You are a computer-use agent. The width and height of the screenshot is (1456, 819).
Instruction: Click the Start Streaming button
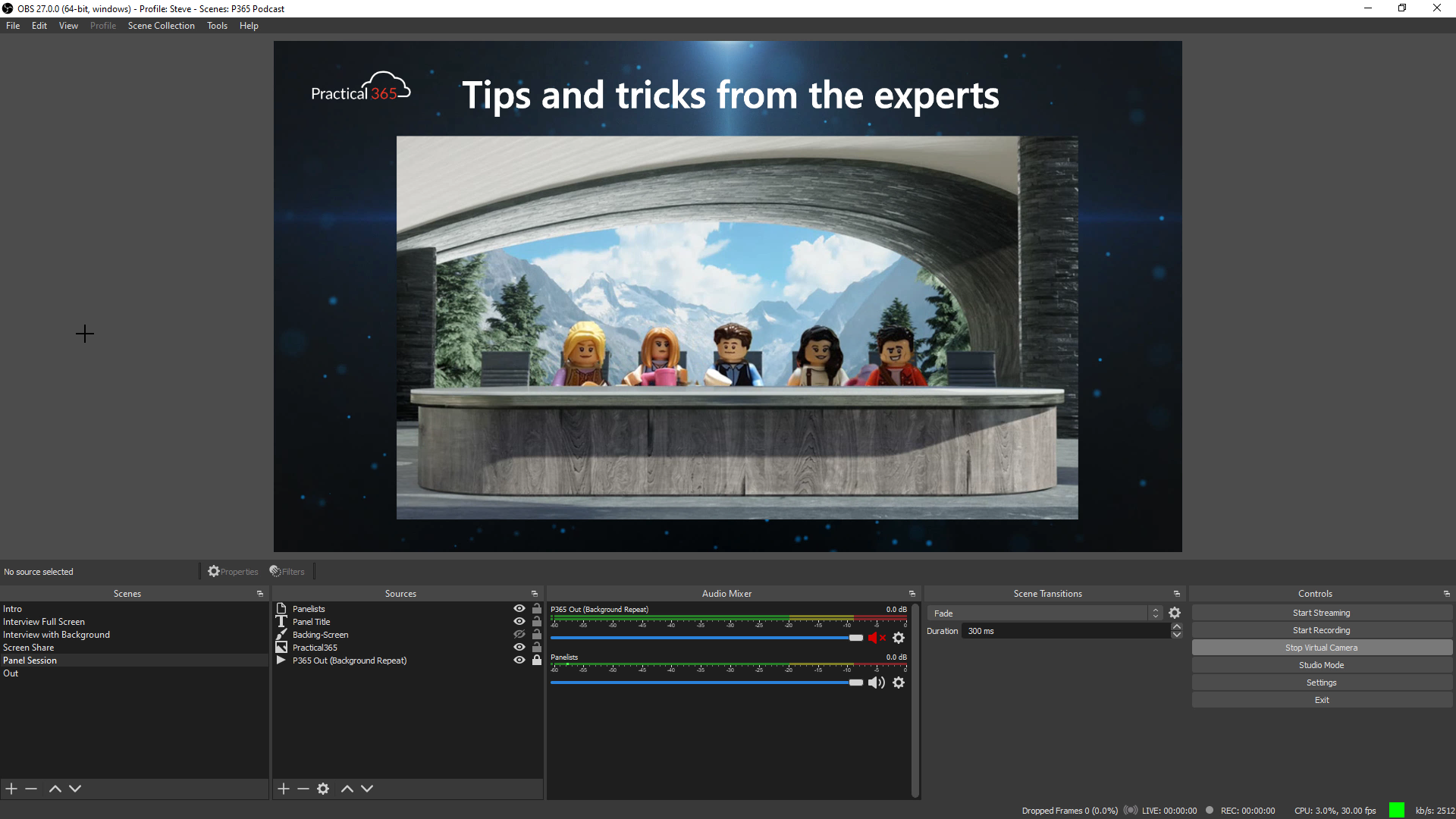tap(1321, 612)
